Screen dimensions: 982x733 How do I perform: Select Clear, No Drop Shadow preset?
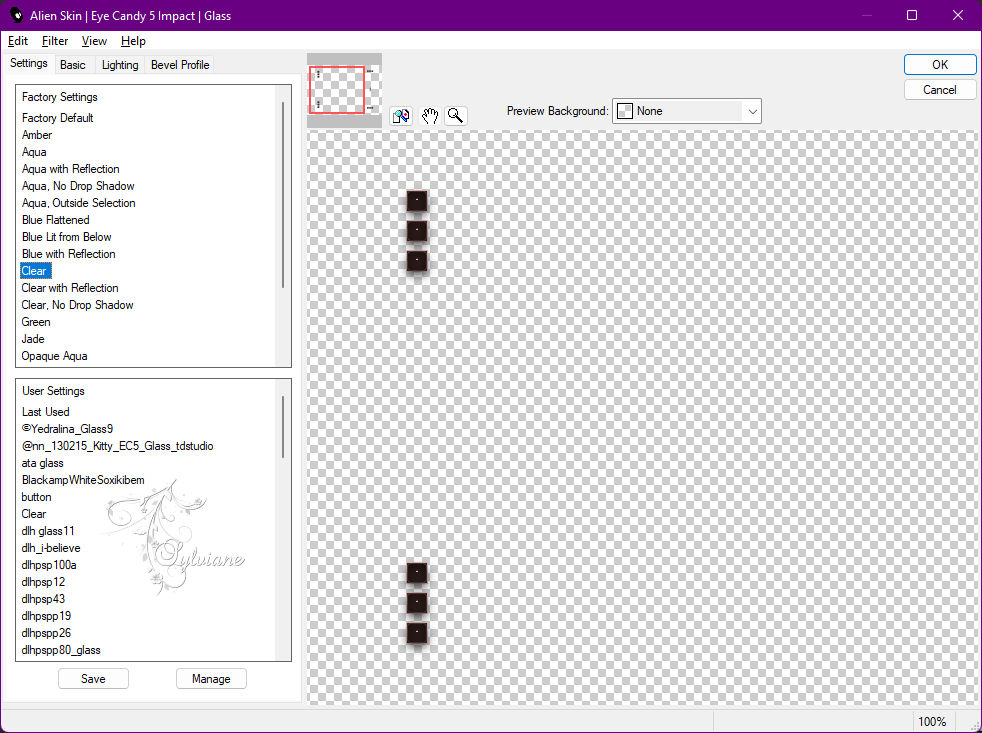tap(77, 304)
